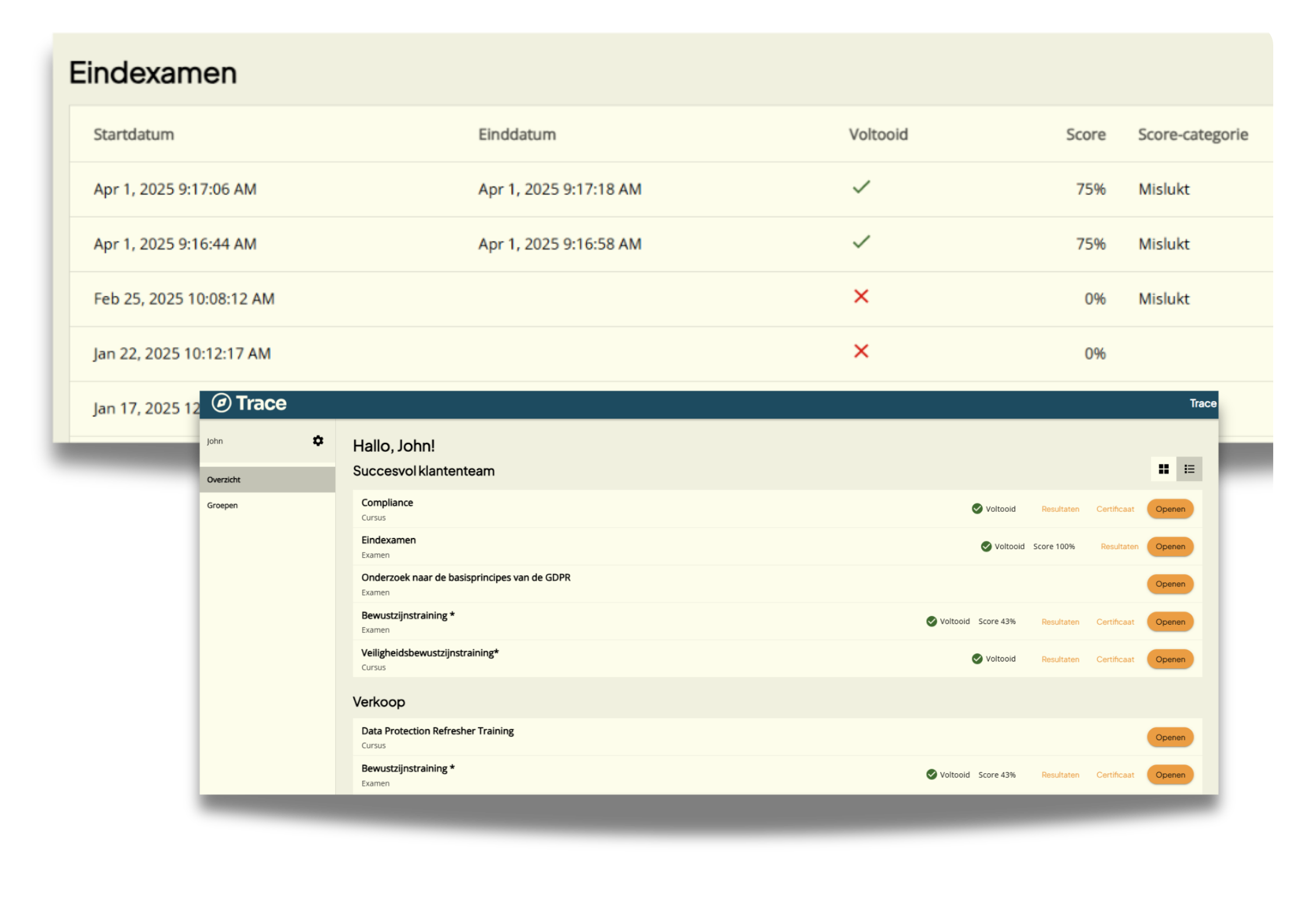The width and height of the screenshot is (1307, 924).
Task: Click the Score column header
Action: click(1085, 134)
